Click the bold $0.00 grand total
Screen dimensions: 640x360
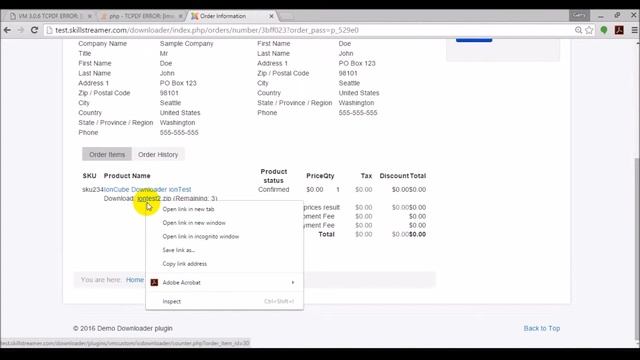coord(417,234)
